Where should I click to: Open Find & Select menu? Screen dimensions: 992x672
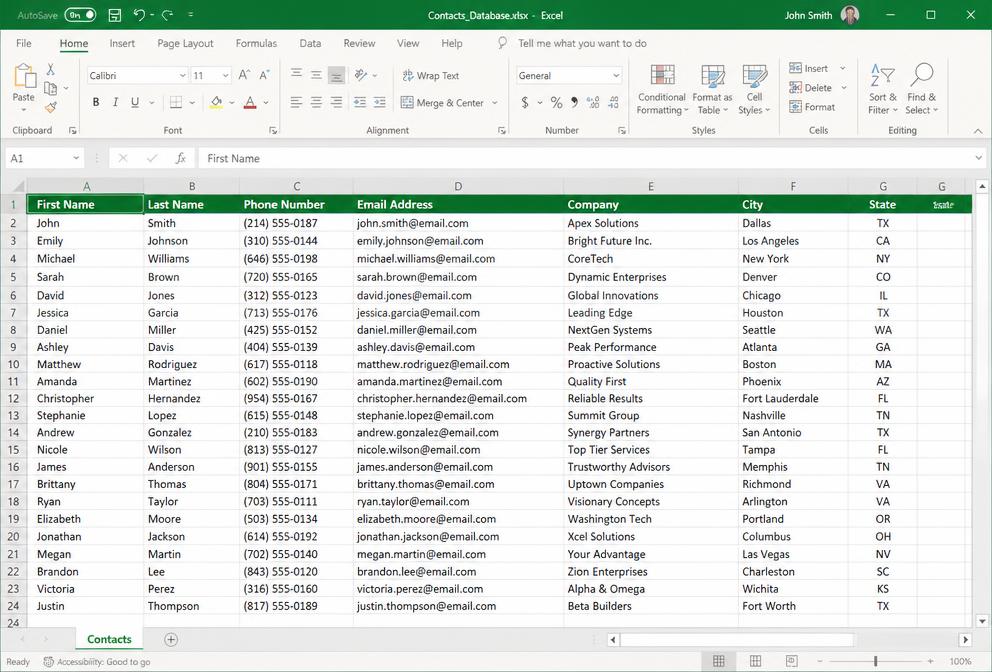(921, 89)
